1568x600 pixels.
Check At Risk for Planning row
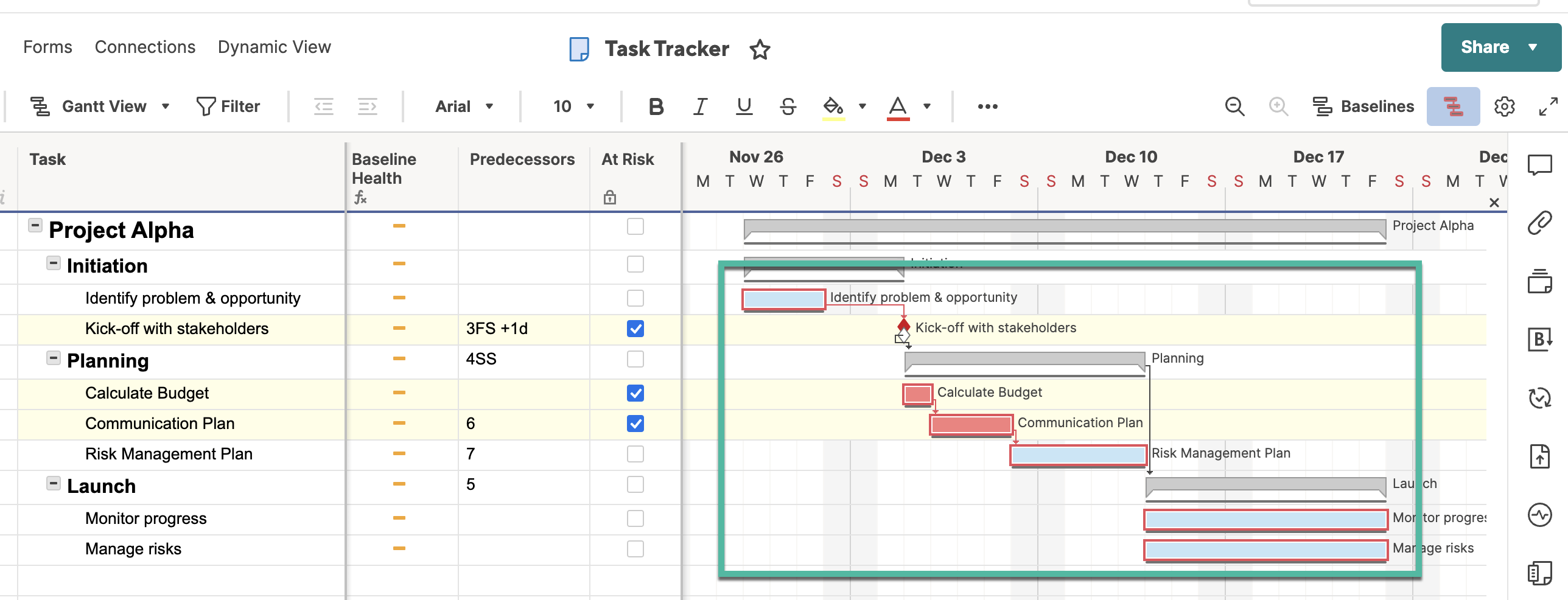coord(635,359)
